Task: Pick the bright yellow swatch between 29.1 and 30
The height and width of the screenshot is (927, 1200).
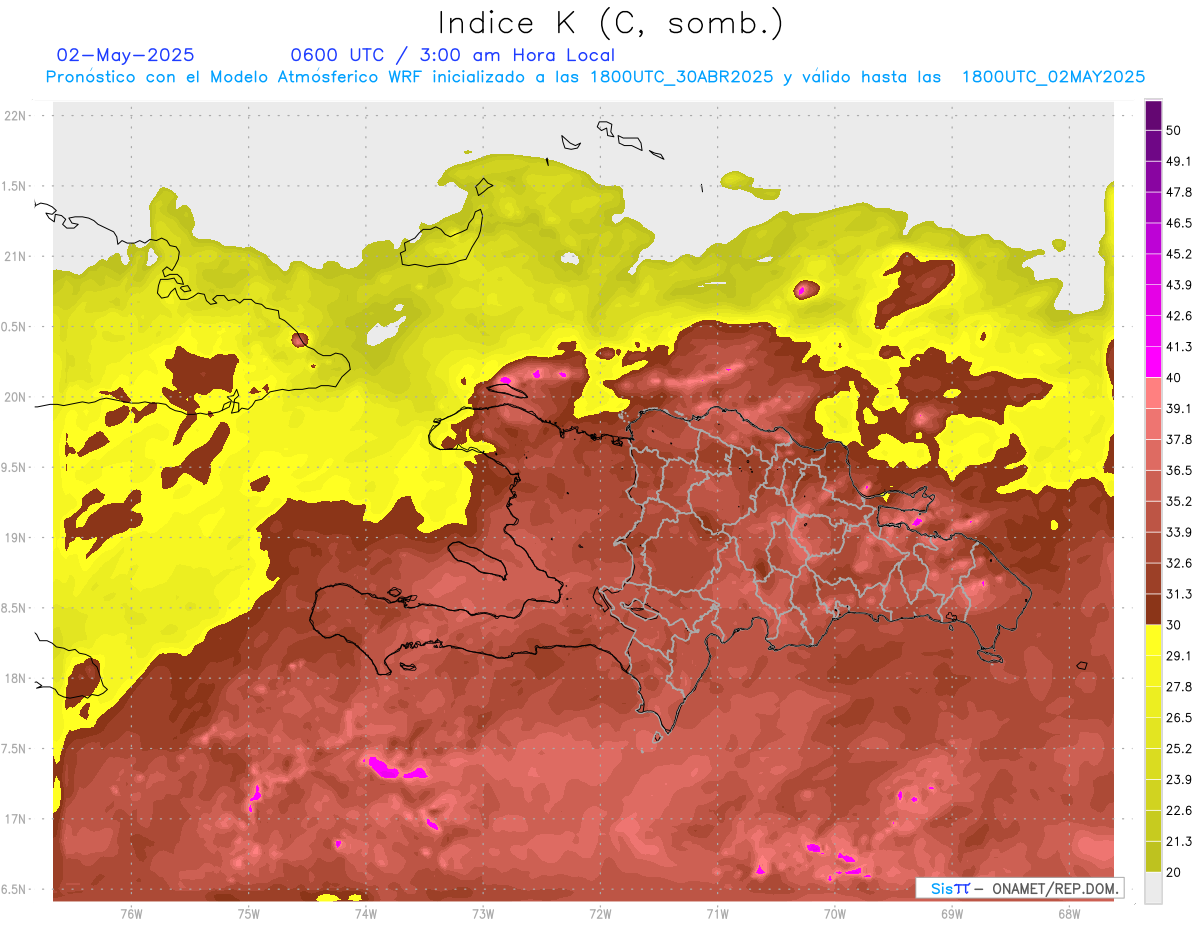Action: pos(1153,640)
